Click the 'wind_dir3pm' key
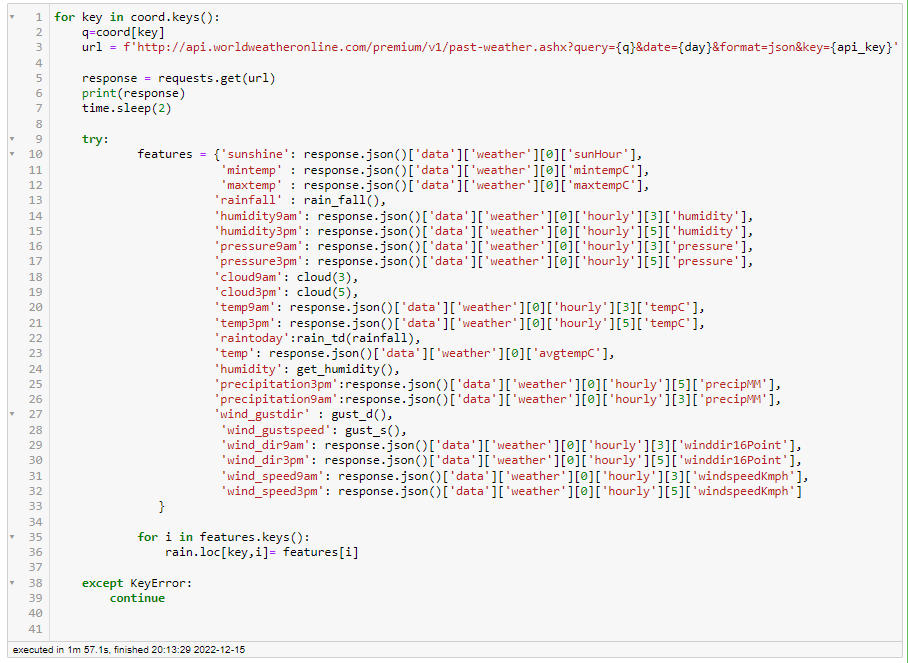 [x=266, y=460]
